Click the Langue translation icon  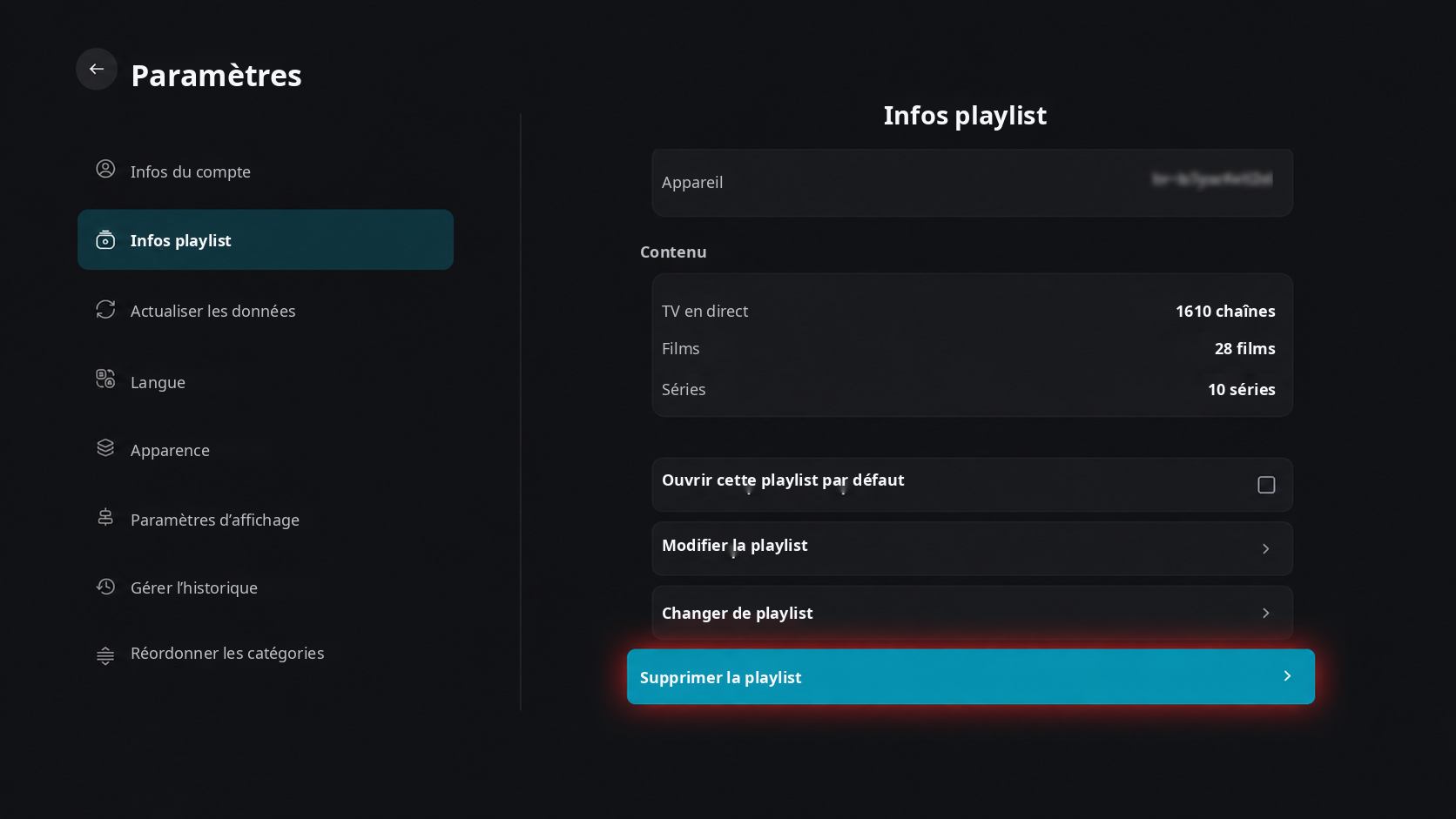pyautogui.click(x=105, y=379)
